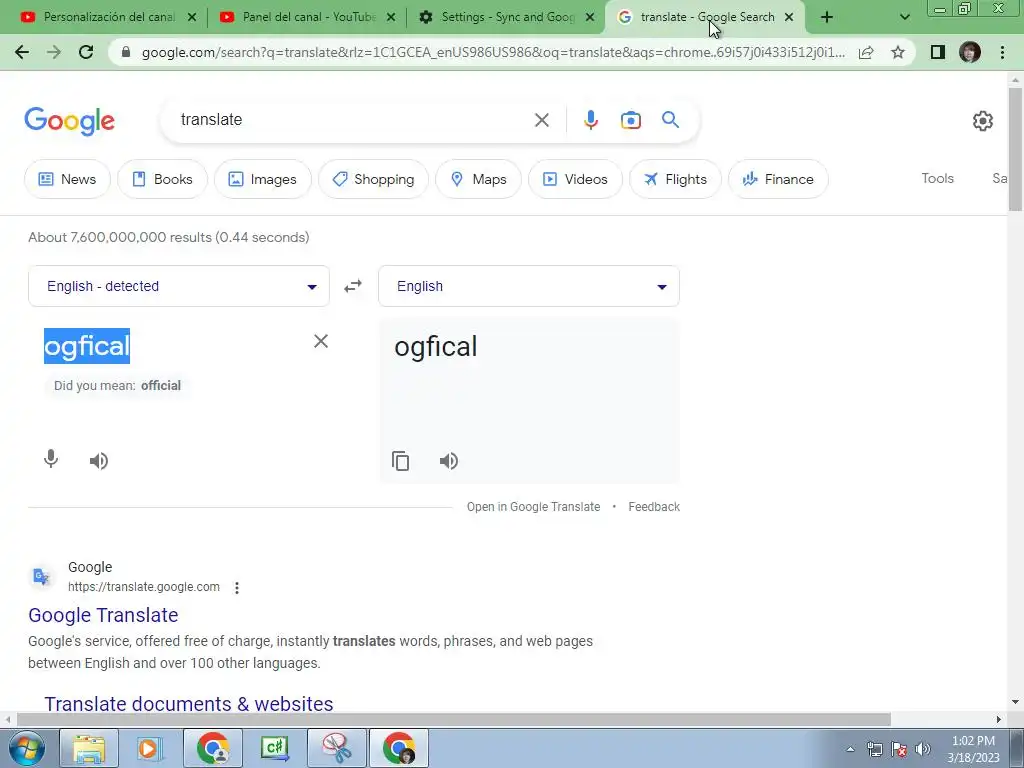1024x768 pixels.
Task: Switch to Settings - Sync and Google tab
Action: 507,17
